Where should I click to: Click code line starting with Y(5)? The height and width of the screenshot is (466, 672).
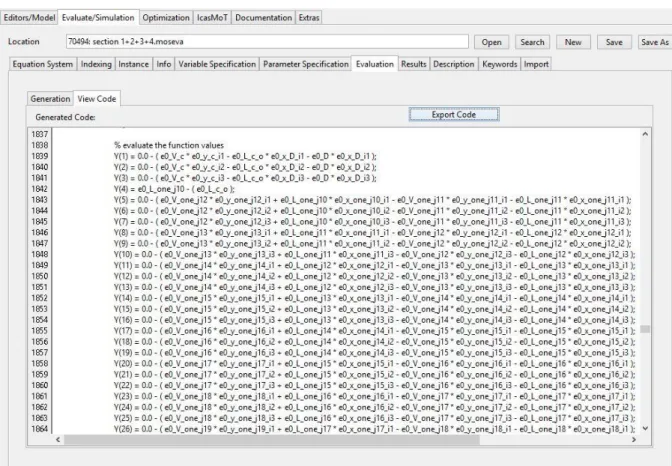(372, 200)
